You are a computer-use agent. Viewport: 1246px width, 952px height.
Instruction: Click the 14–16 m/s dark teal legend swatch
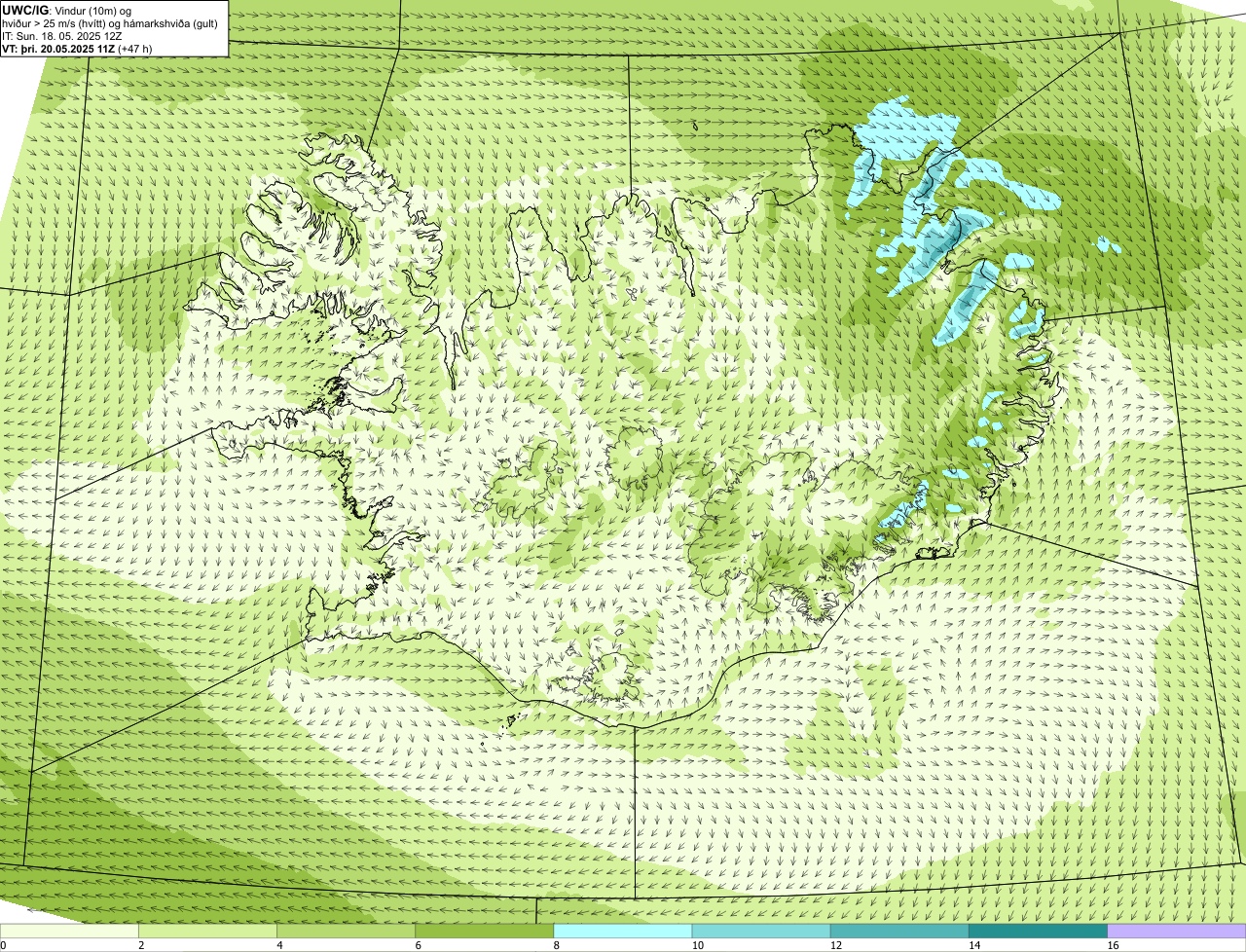point(1038,932)
